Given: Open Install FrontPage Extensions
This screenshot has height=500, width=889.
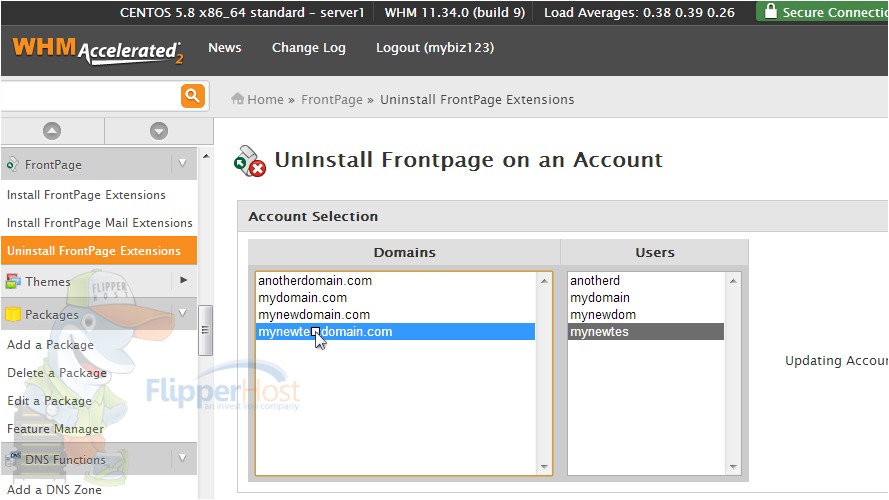Looking at the screenshot, I should pyautogui.click(x=86, y=195).
